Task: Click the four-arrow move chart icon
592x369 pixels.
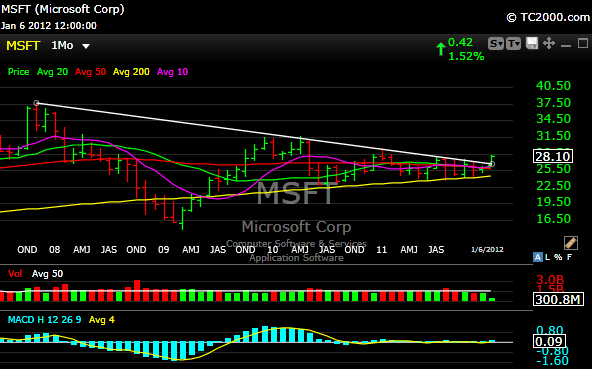Action: coord(549,43)
